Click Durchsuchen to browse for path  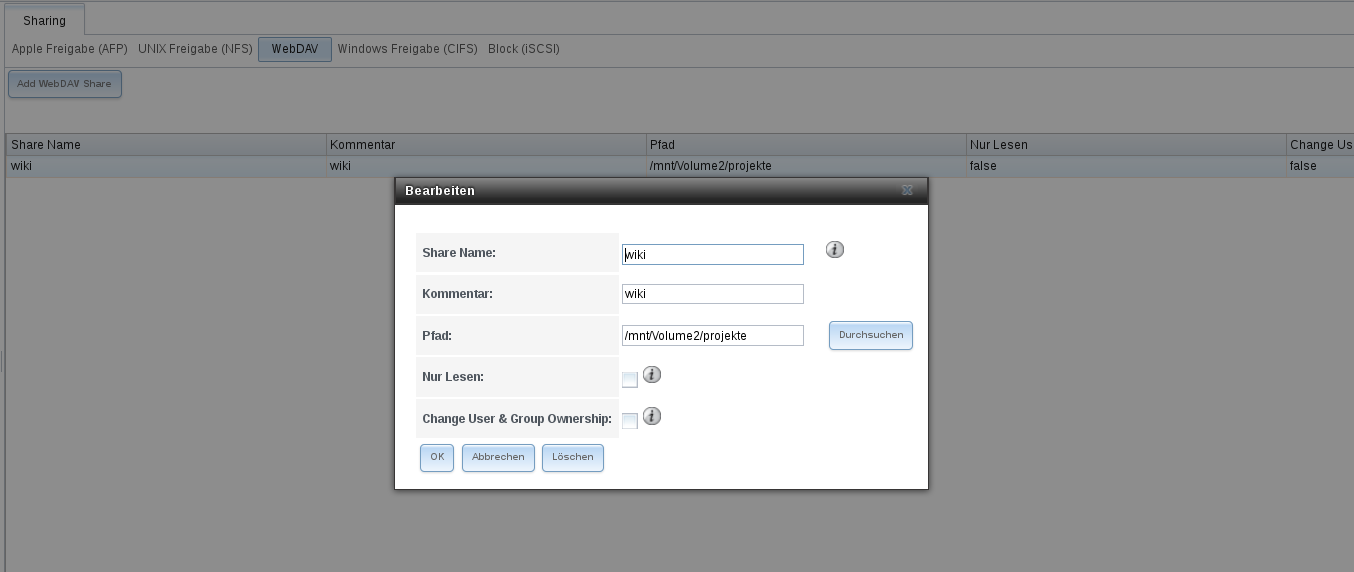point(871,335)
